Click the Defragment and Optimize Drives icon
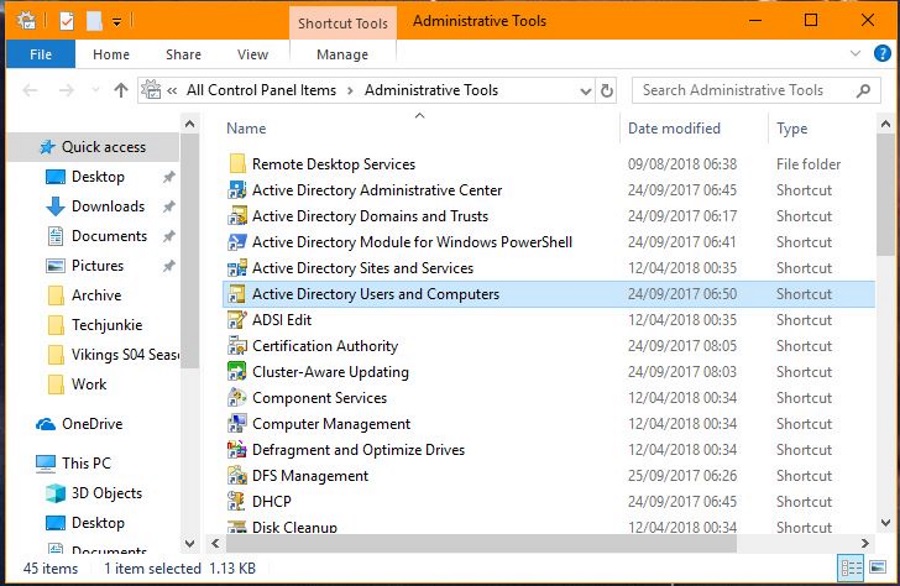Image resolution: width=900 pixels, height=586 pixels. [x=237, y=450]
